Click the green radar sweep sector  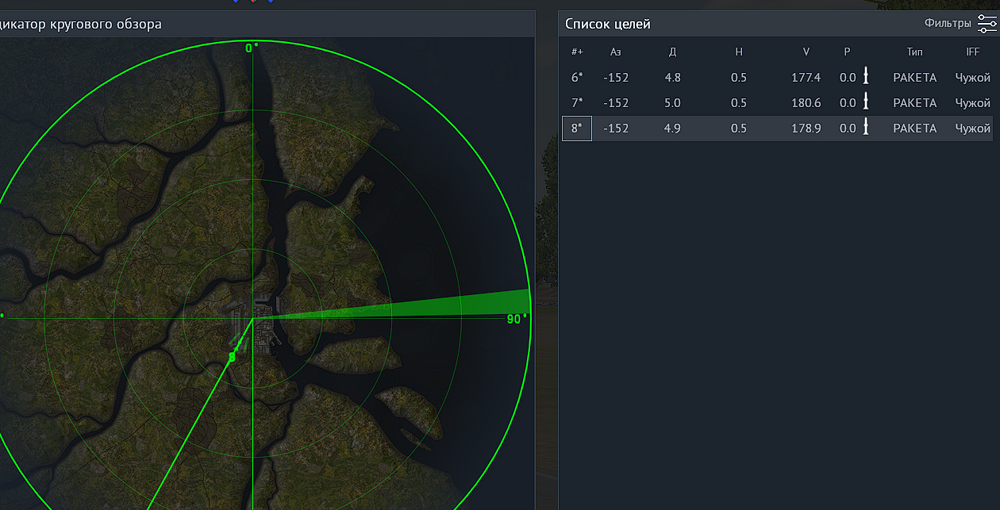[x=446, y=307]
